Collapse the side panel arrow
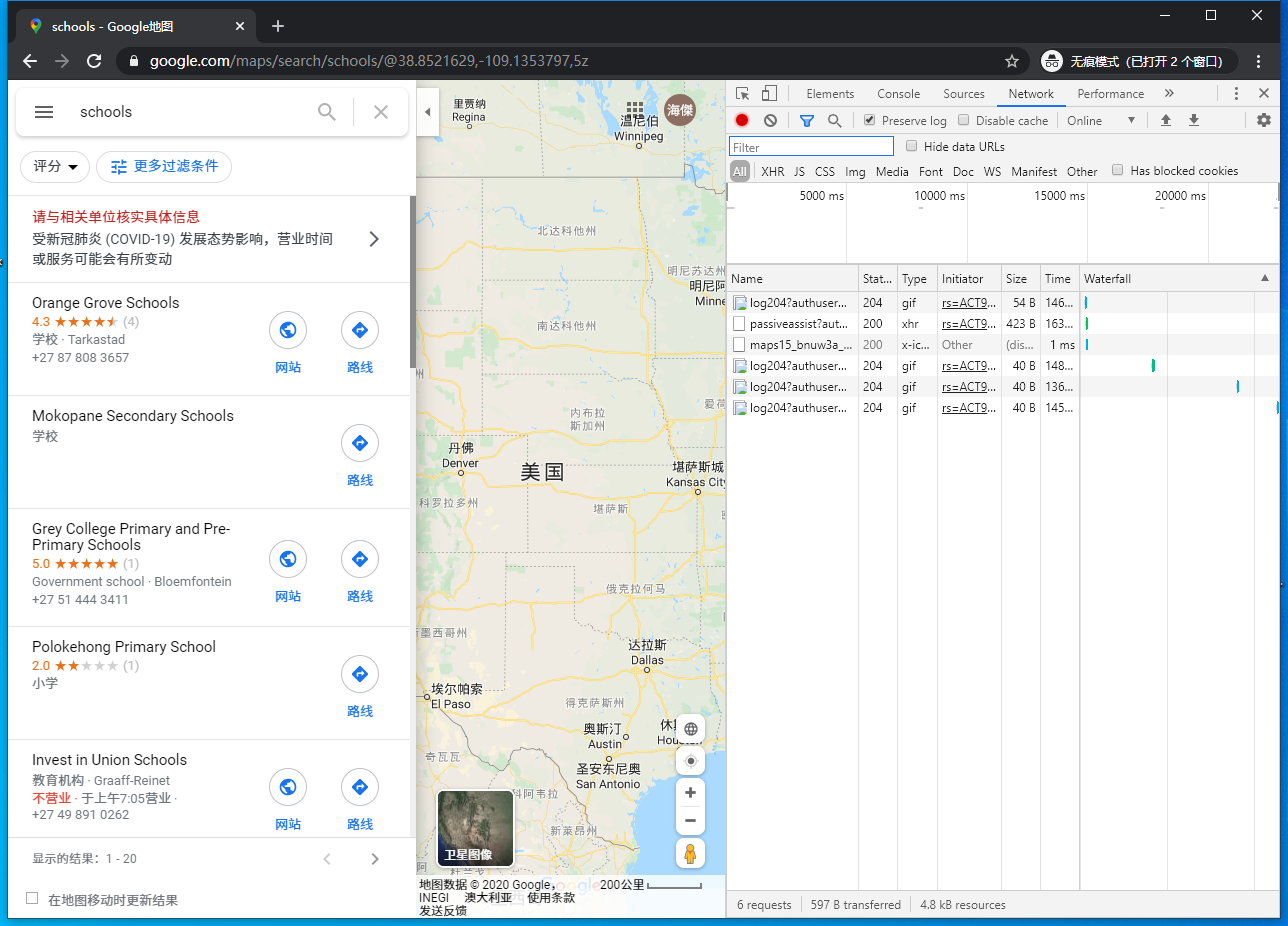The image size is (1288, 926). [428, 112]
